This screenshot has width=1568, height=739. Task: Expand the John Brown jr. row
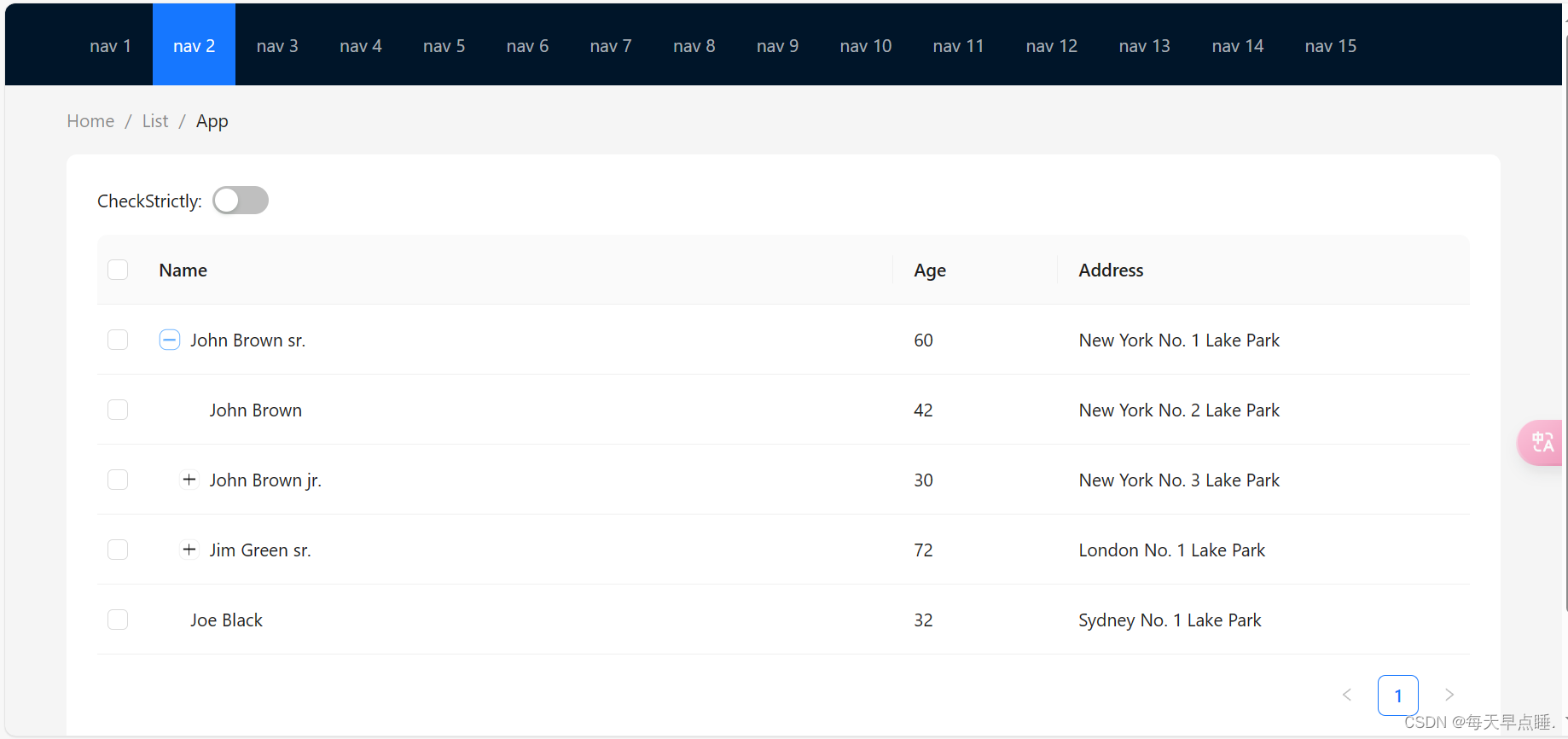189,480
